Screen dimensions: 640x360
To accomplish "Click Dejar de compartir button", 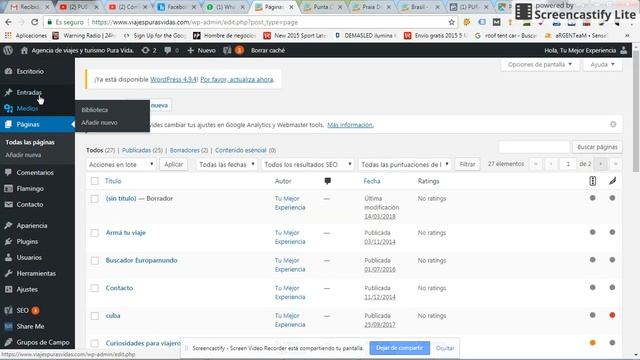I will tap(400, 348).
